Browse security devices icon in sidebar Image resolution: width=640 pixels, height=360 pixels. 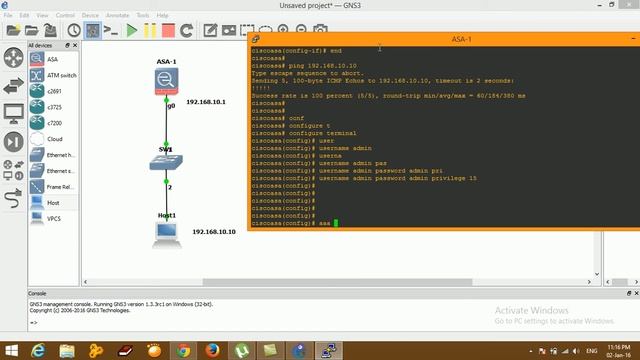[13, 142]
